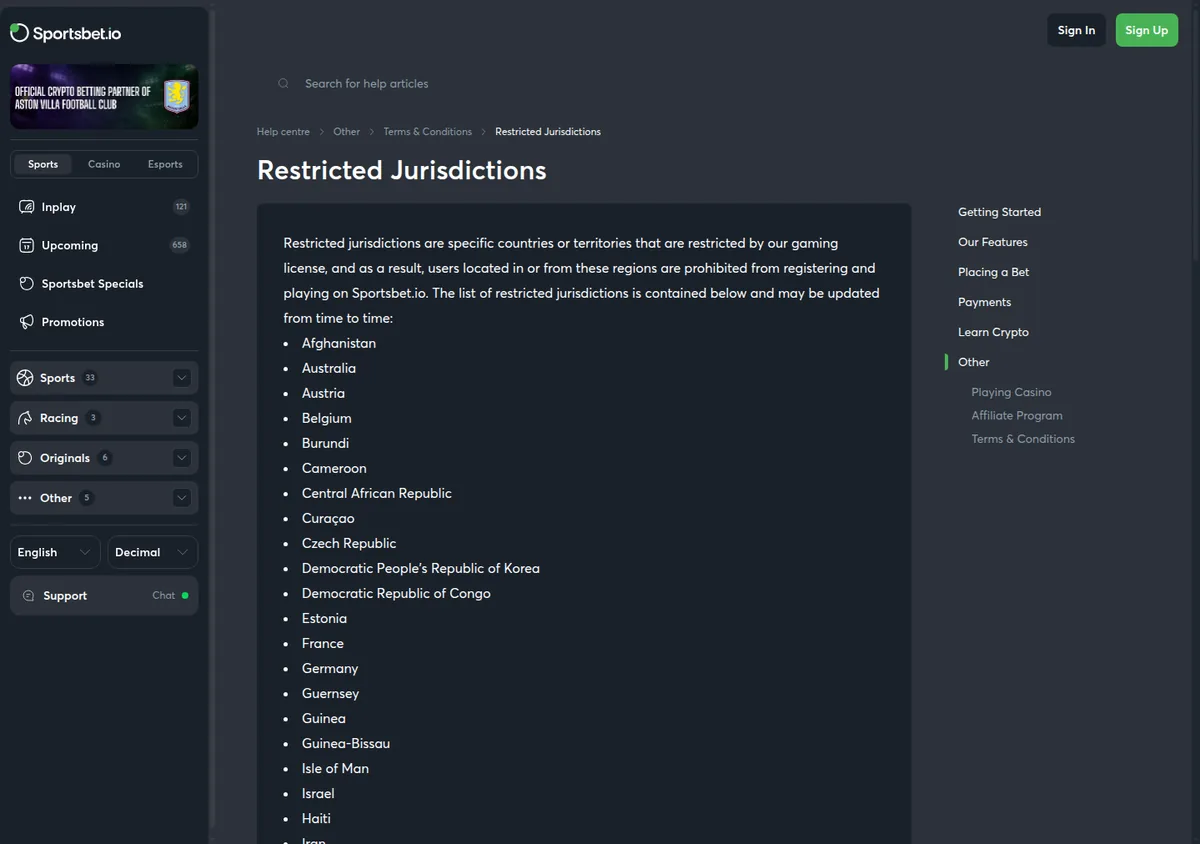Click 'Curaçao' in the list
The height and width of the screenshot is (844, 1200).
coord(328,518)
